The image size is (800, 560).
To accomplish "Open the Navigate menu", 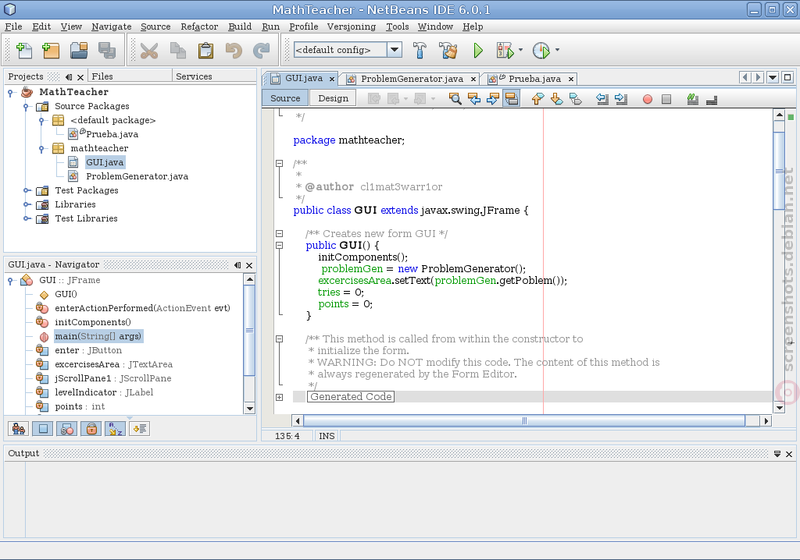I will click(x=111, y=27).
